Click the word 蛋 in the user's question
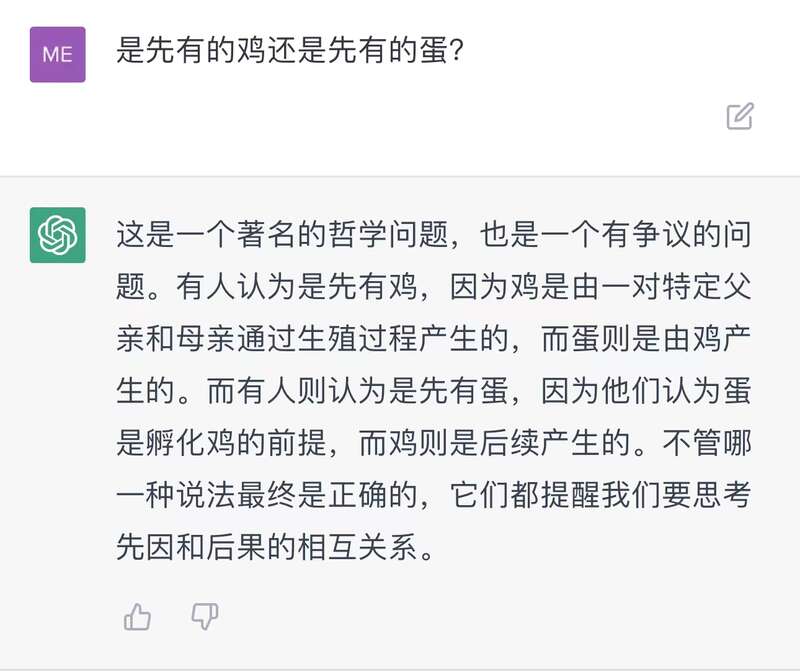This screenshot has width=800, height=672. [434, 51]
